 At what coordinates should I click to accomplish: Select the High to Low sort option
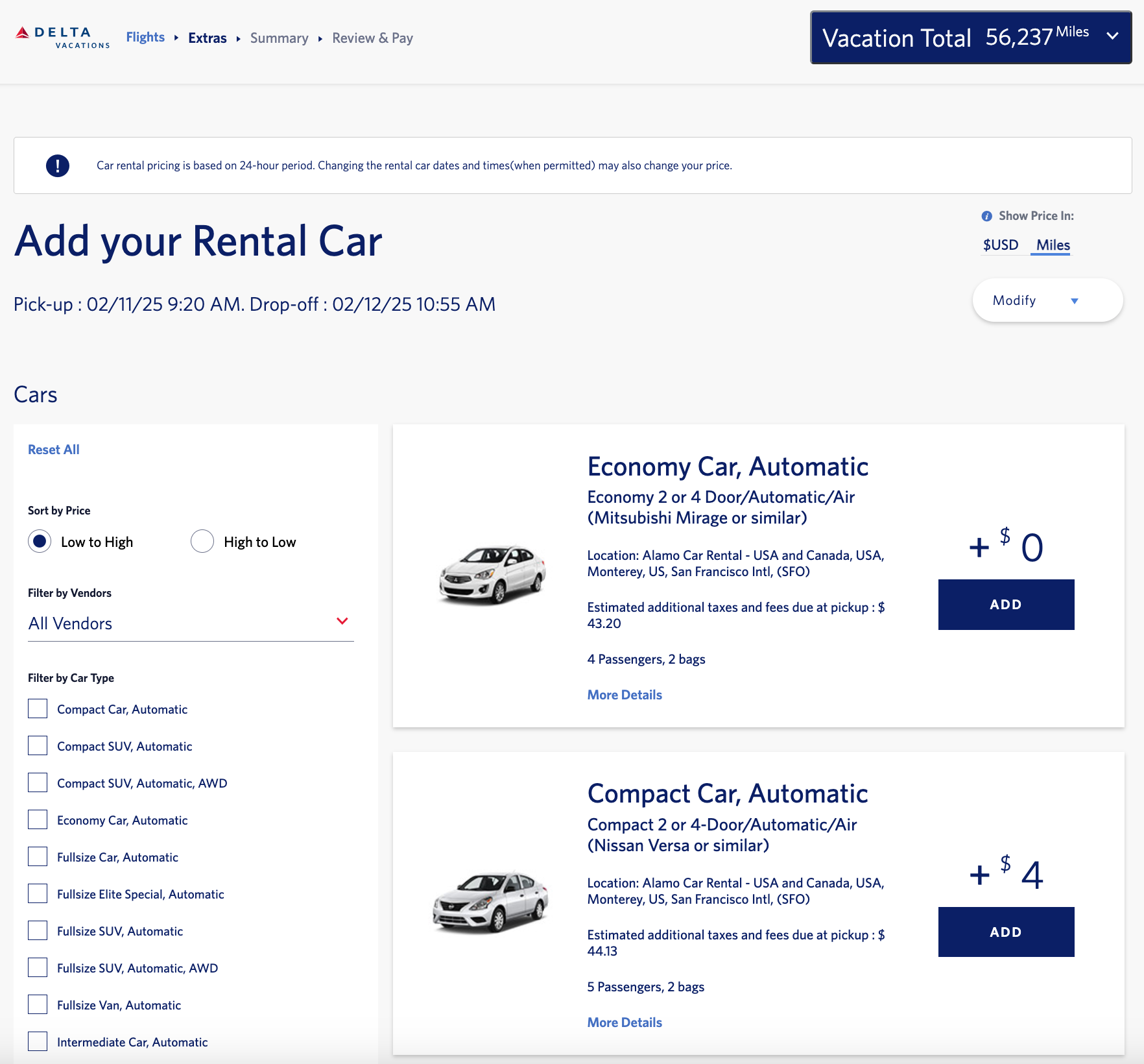point(202,541)
